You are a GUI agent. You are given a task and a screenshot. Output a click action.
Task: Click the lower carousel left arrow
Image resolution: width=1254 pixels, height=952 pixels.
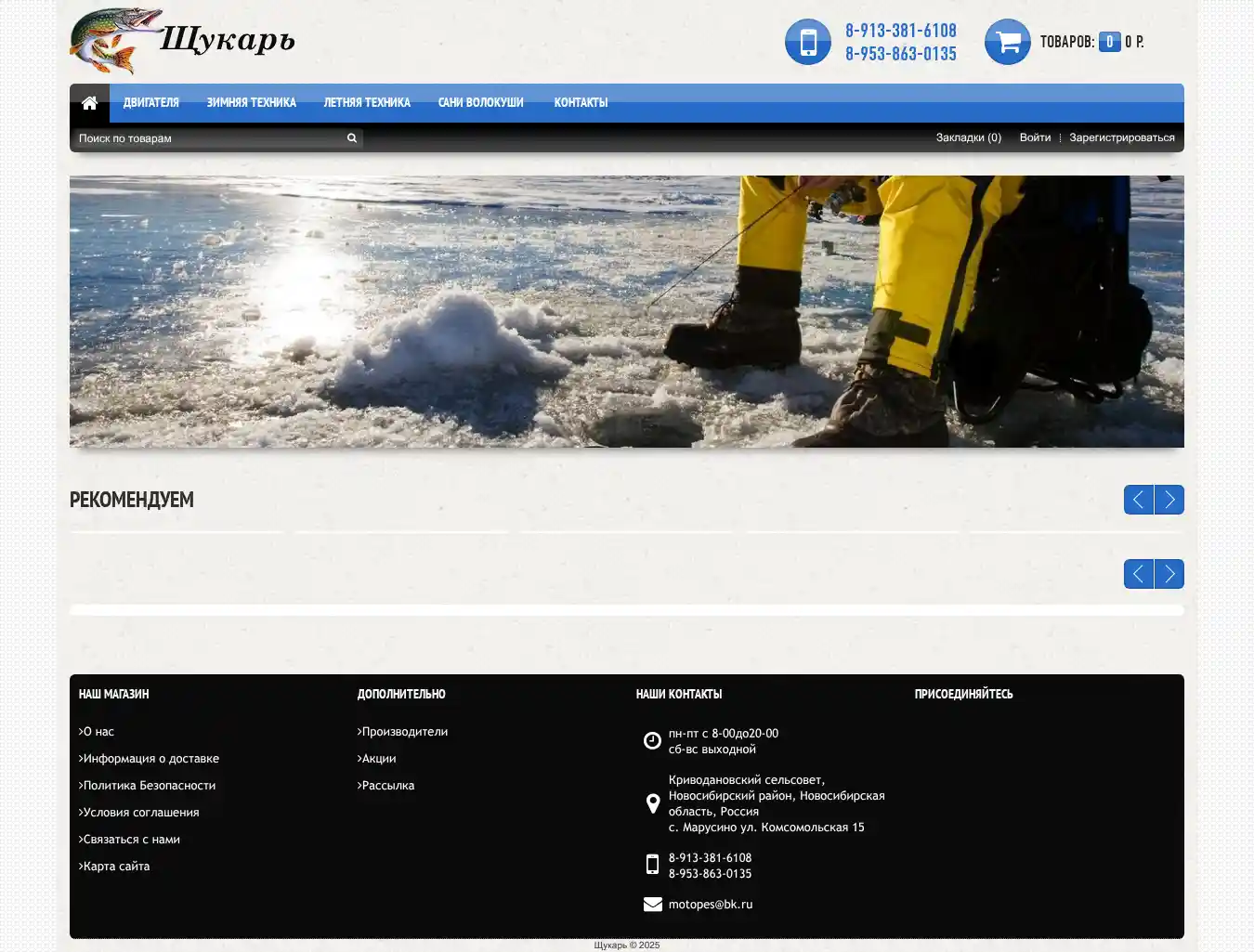point(1138,574)
